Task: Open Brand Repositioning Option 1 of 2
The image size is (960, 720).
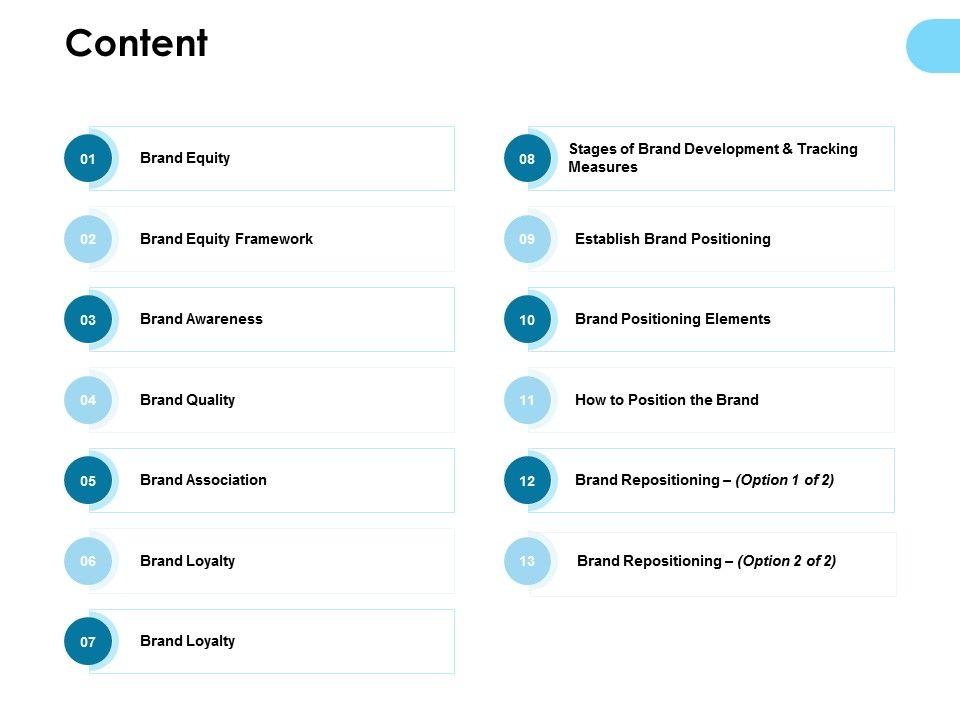Action: tap(704, 480)
